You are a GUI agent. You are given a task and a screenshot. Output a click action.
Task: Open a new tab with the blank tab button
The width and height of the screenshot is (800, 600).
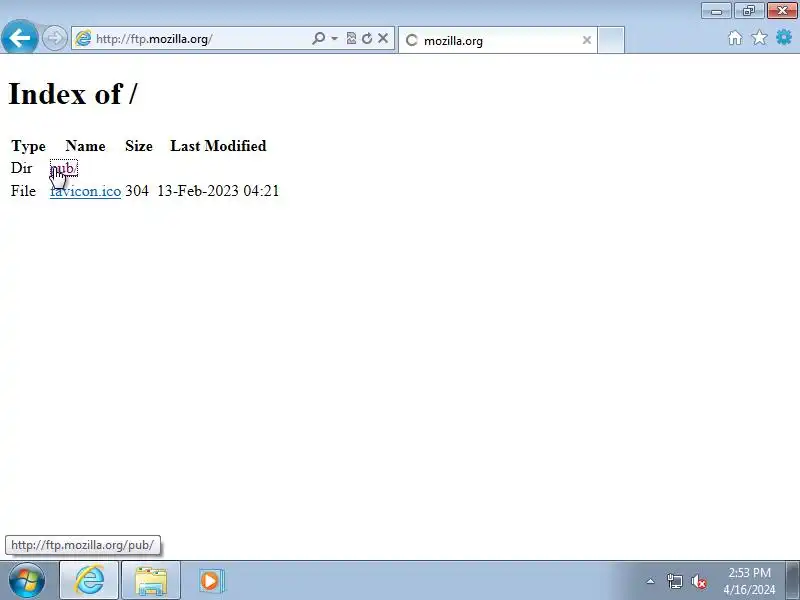(x=611, y=40)
